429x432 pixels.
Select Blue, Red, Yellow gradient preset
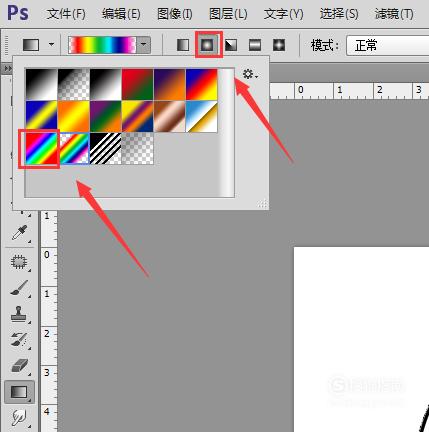pos(202,84)
